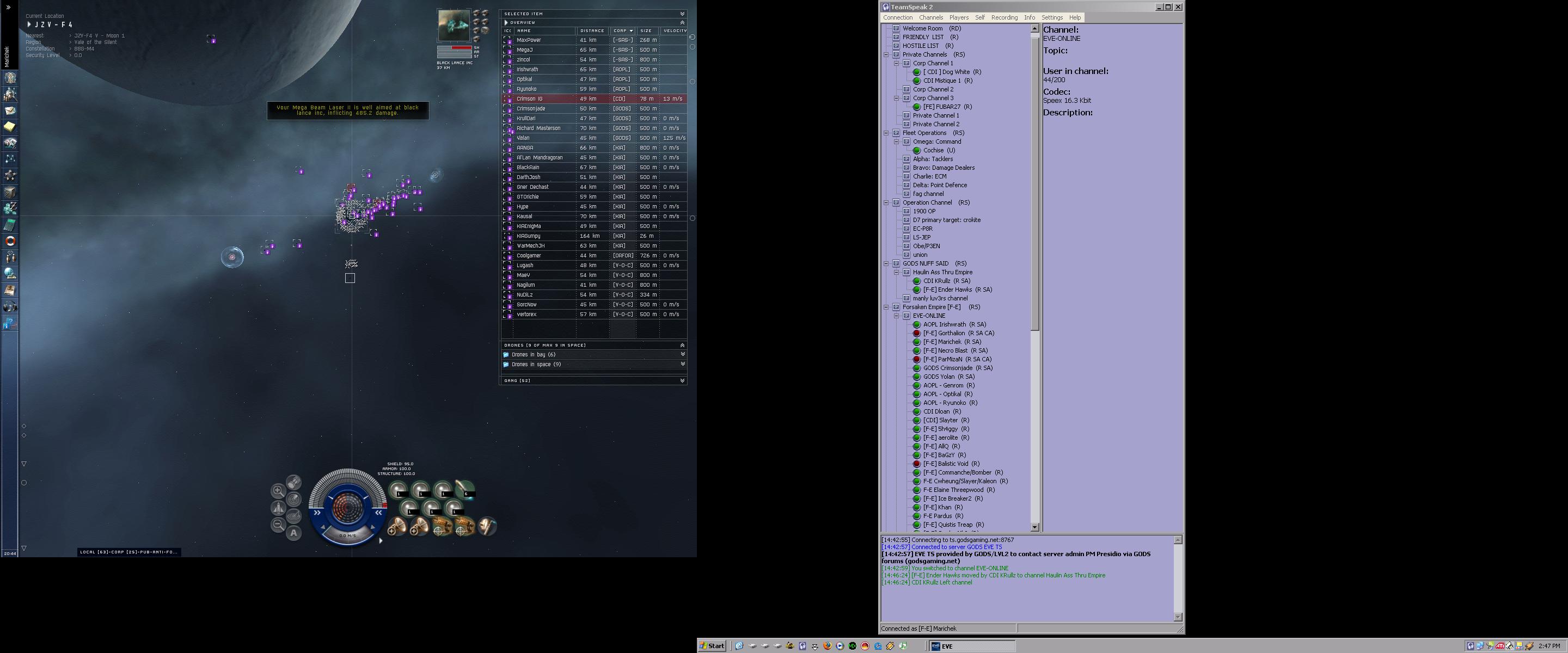Viewport: 1568px width, 653px height.
Task: Select Bravo: Damage Dealers channel
Action: tap(944, 168)
